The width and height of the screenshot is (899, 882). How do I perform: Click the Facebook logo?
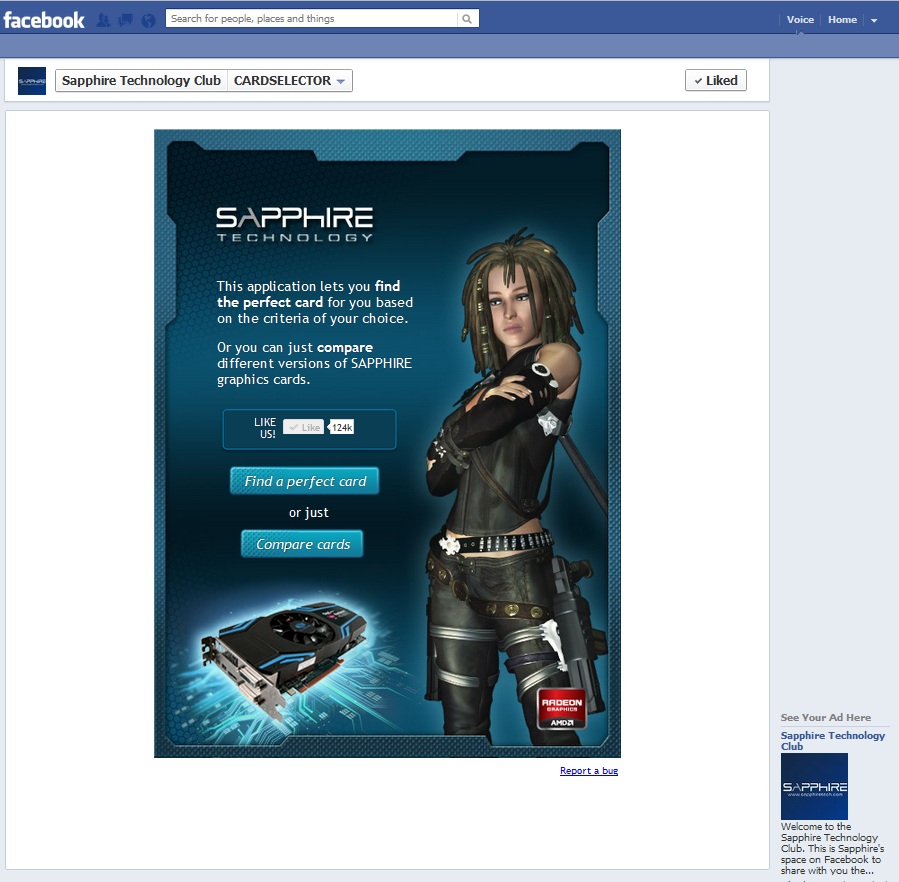click(44, 19)
